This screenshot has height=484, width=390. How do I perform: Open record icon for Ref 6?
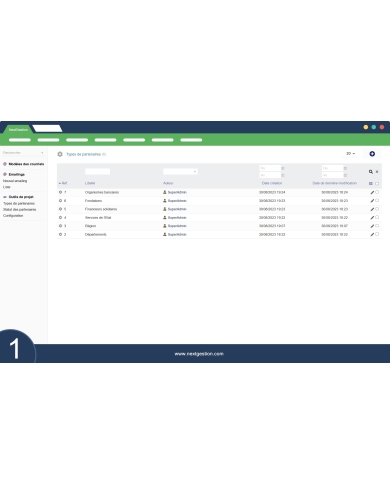point(60,201)
